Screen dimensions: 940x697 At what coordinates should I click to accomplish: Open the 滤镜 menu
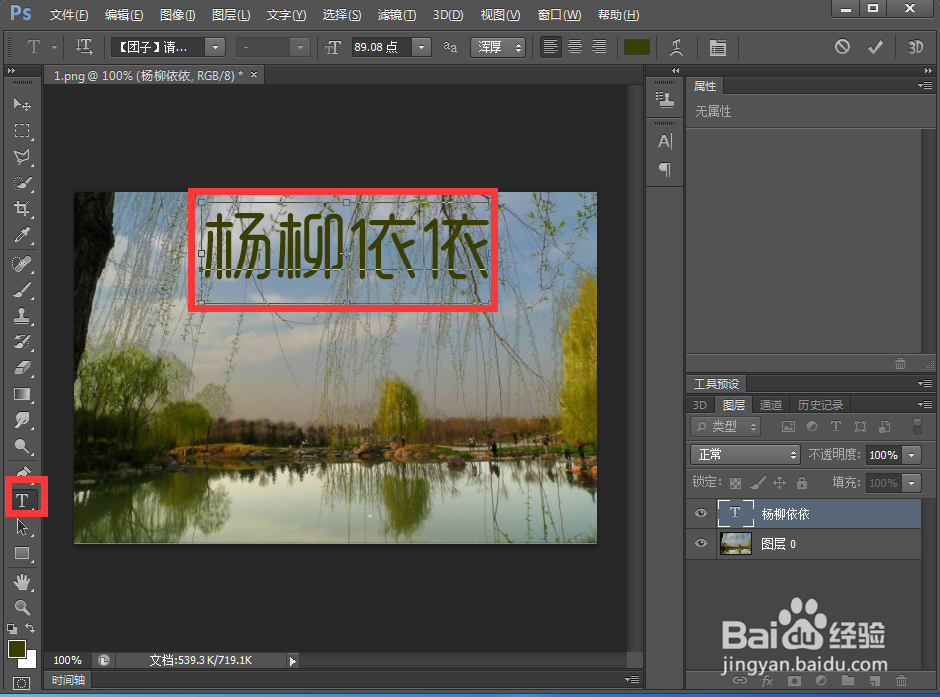click(396, 14)
